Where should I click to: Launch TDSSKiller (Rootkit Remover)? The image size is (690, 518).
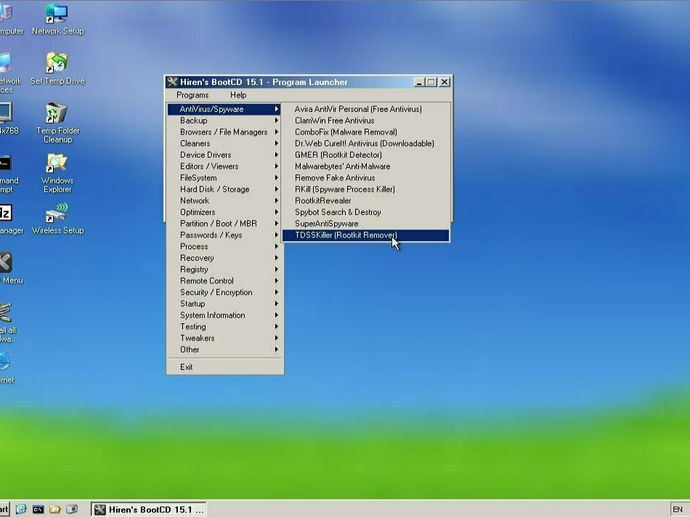(366, 235)
